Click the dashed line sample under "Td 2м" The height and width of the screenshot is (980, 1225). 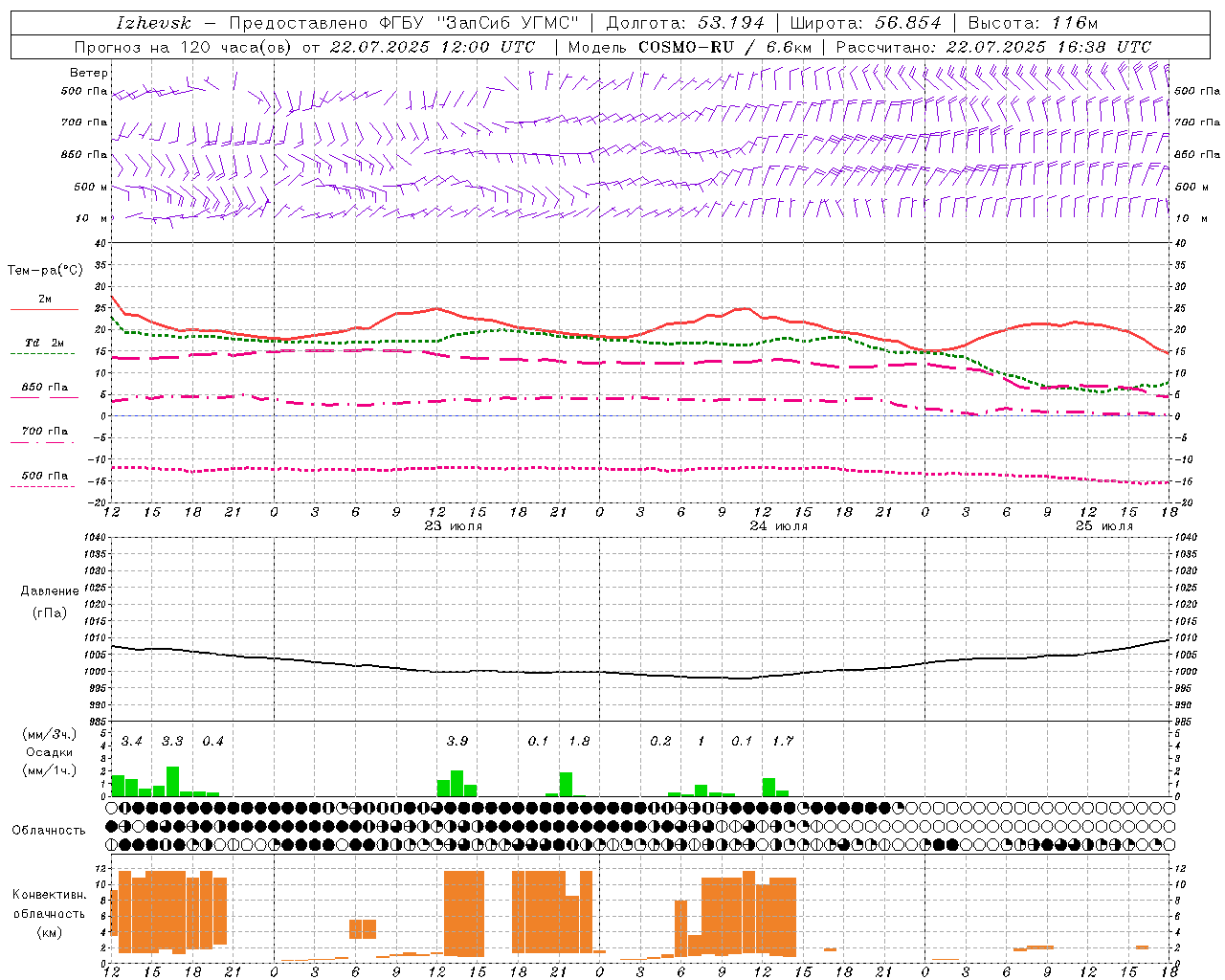(x=44, y=354)
